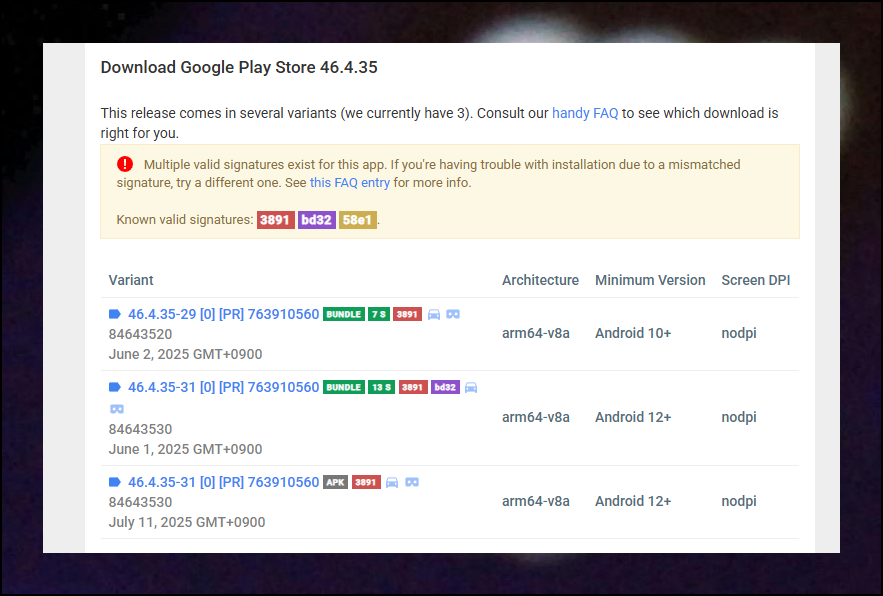The image size is (883, 596).
Task: Click the date June 2, 2025 GMT+0900
Action: coord(185,354)
